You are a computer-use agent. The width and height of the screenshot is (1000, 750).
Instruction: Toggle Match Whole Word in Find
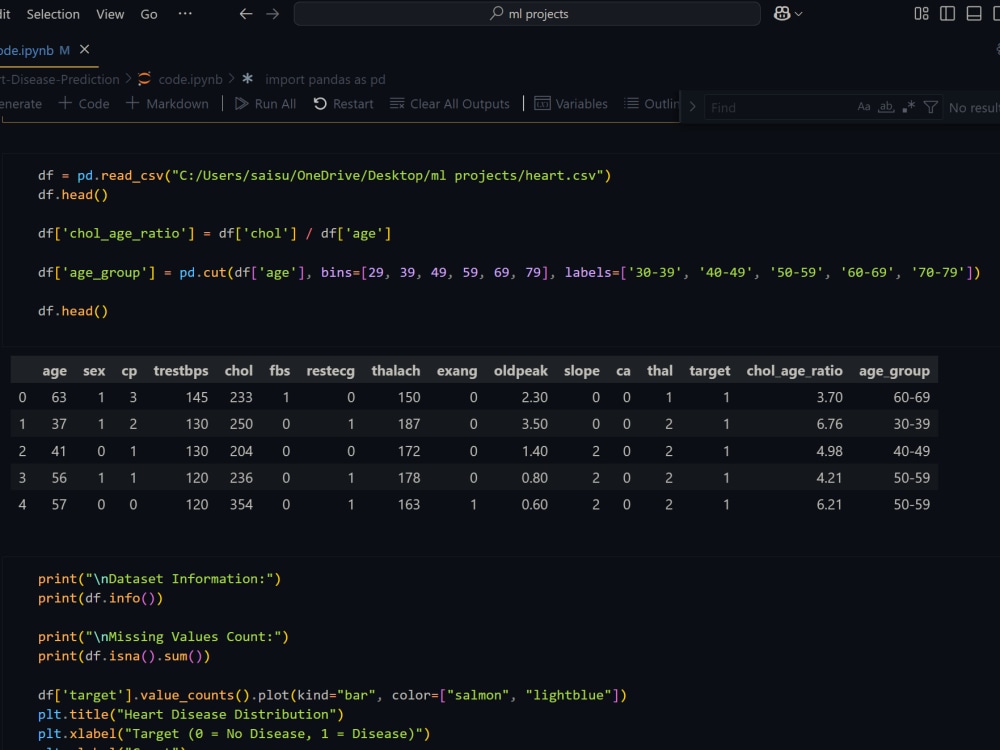[886, 107]
